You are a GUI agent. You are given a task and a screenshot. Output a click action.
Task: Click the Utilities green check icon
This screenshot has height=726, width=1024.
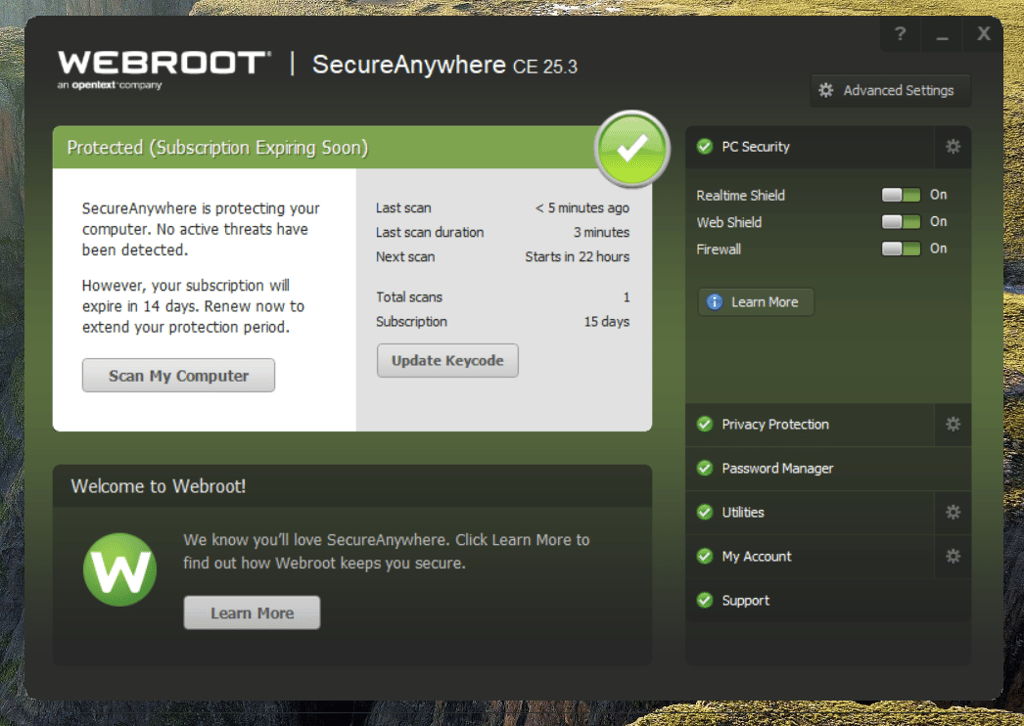point(705,513)
